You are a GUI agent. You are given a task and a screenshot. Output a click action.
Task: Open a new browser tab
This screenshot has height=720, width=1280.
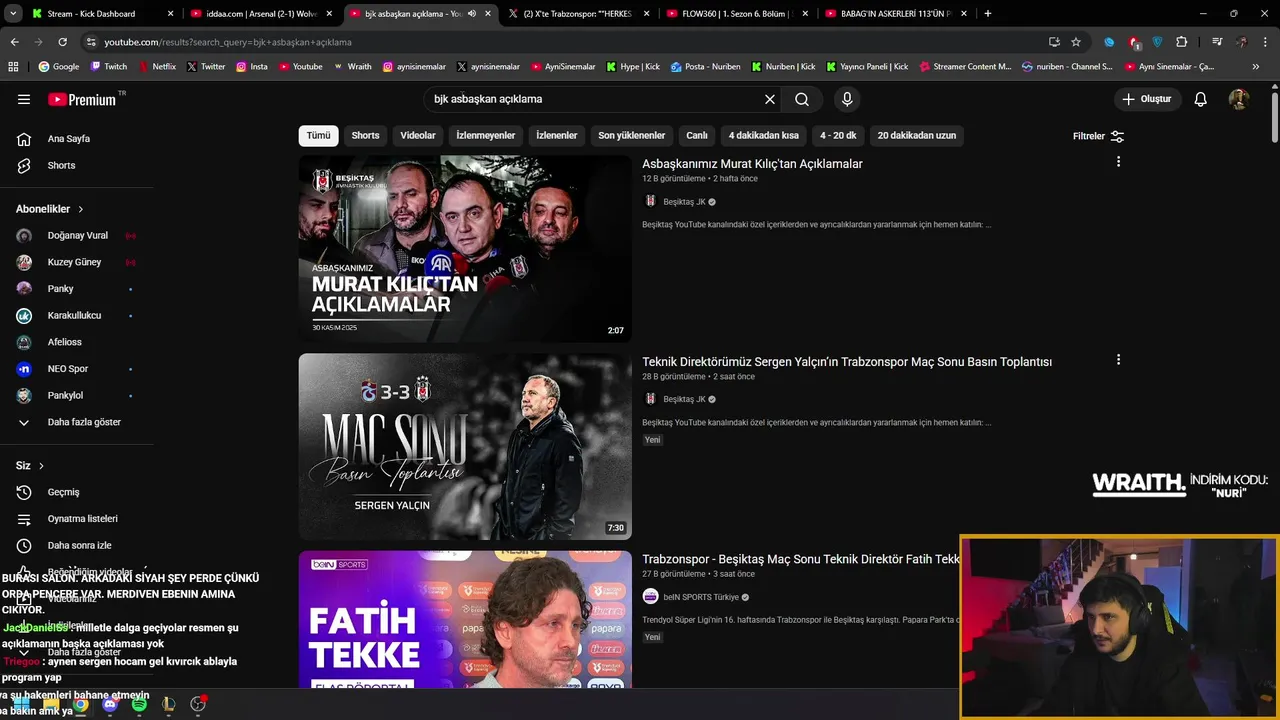click(988, 13)
